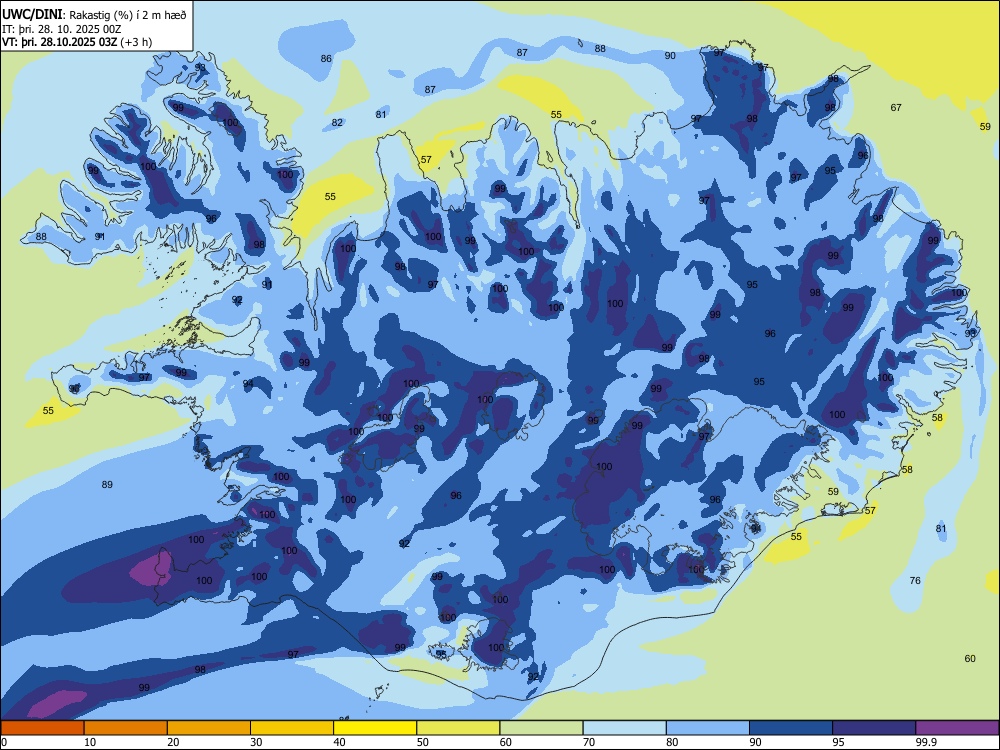Screen dimensions: 1000x750
Task: Pick the pale green 60–70 legend swatch
Action: pos(541,728)
